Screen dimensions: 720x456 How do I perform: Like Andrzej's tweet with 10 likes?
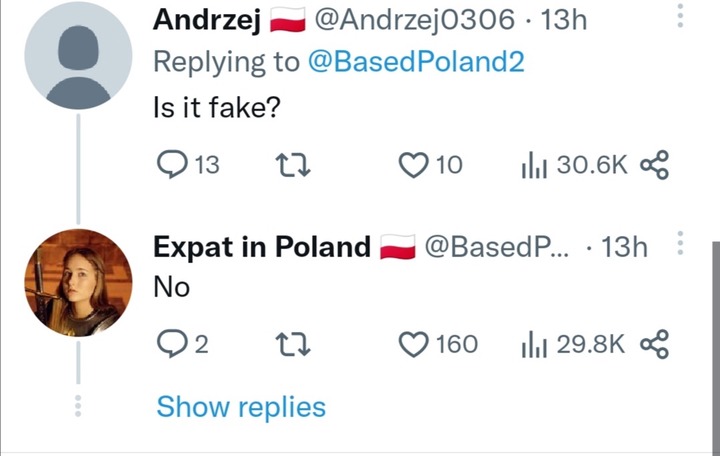(x=414, y=164)
